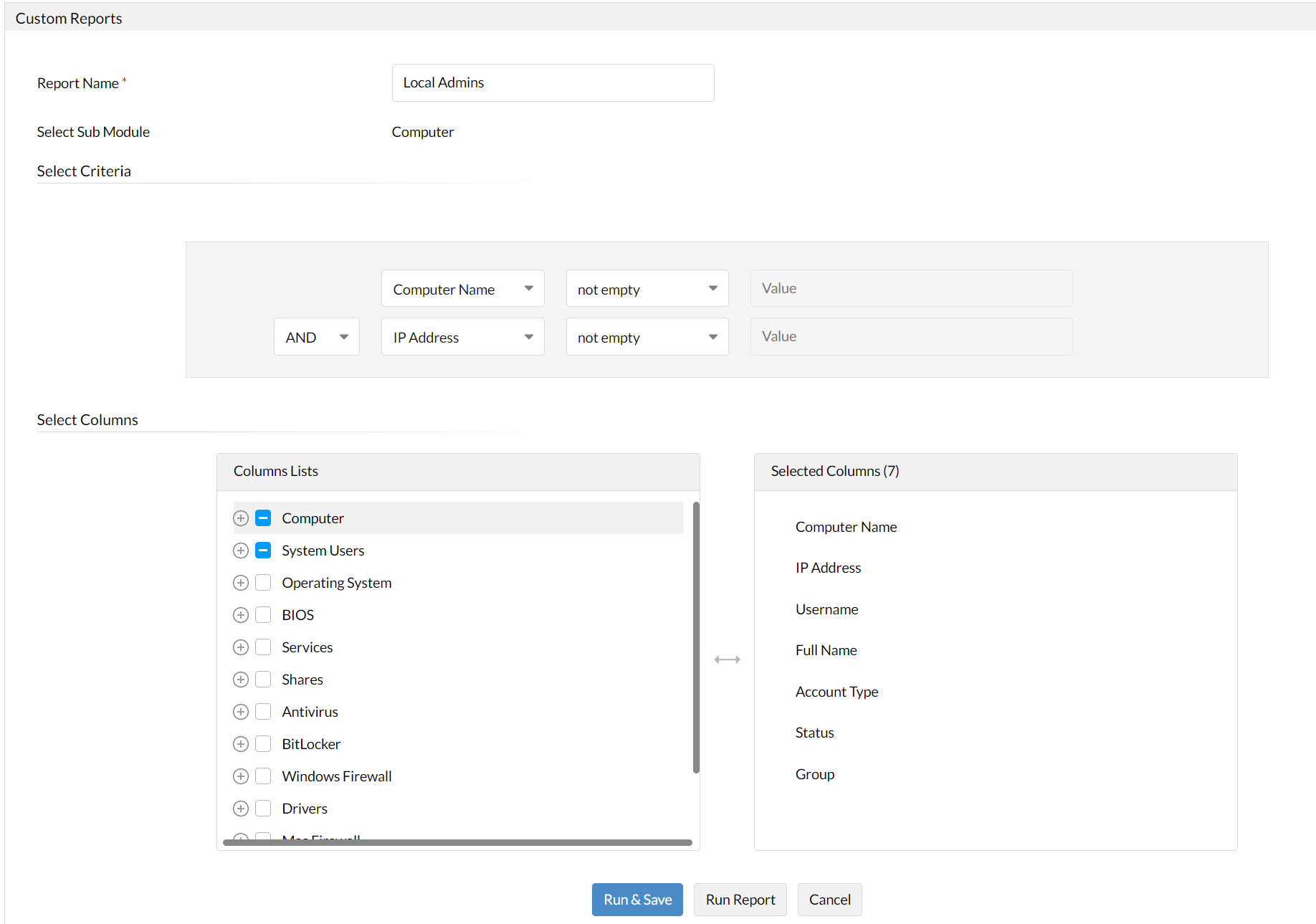Expand the Operating System plus icon
This screenshot has width=1316, height=924.
pyautogui.click(x=241, y=583)
